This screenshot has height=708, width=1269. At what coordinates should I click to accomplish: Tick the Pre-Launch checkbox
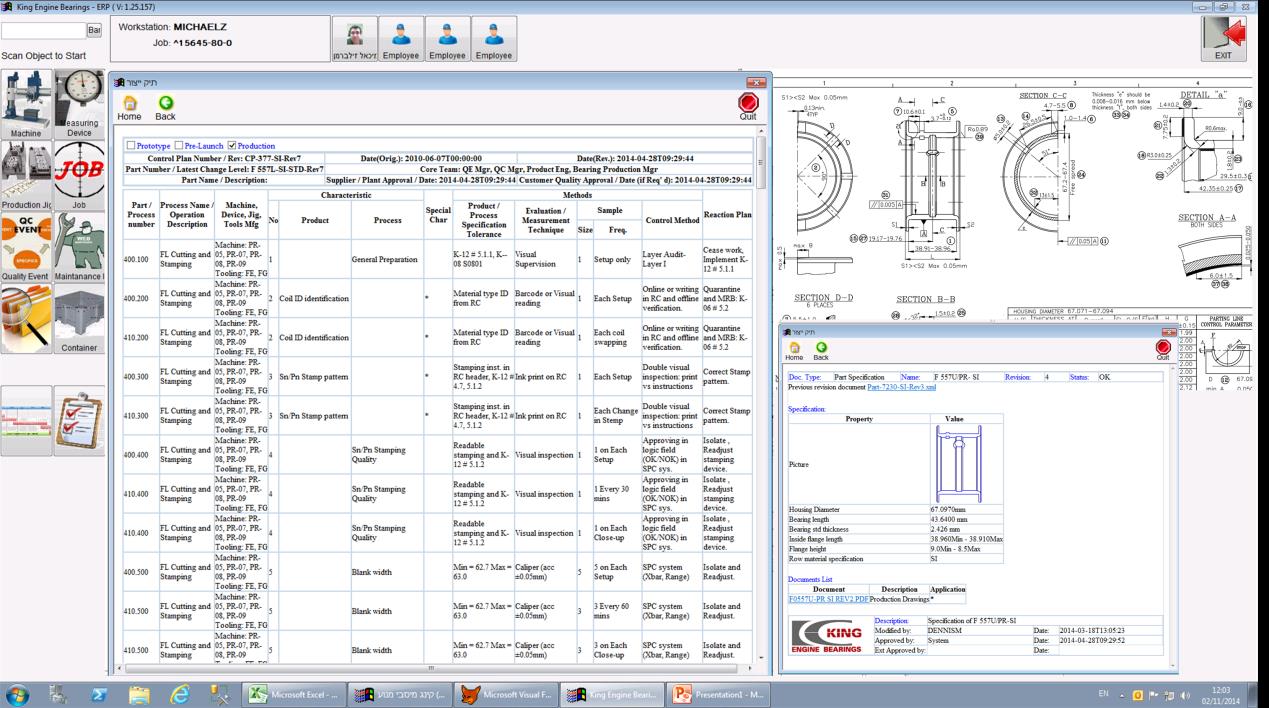point(181,146)
